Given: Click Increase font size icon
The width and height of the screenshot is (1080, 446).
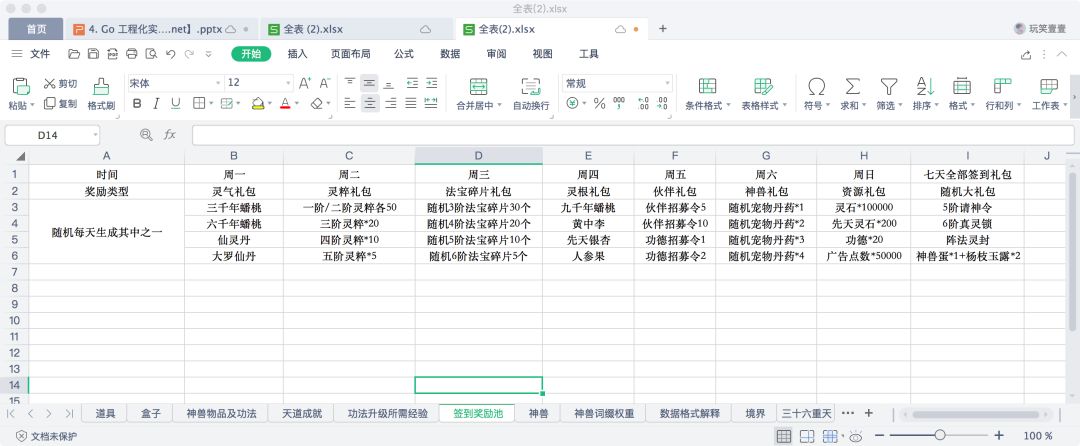Looking at the screenshot, I should pos(304,83).
